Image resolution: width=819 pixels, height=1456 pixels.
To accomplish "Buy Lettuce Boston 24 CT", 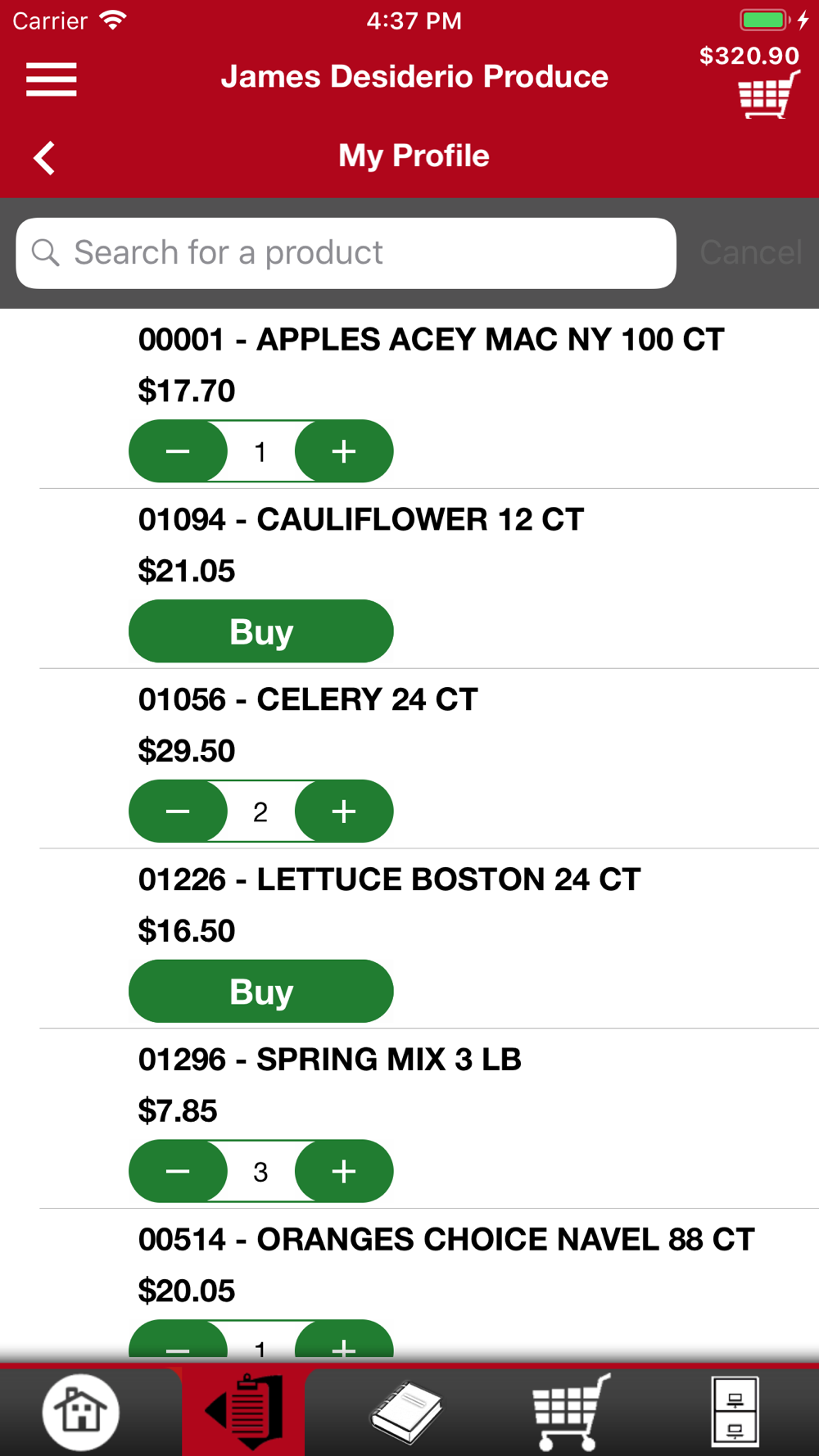I will (261, 992).
